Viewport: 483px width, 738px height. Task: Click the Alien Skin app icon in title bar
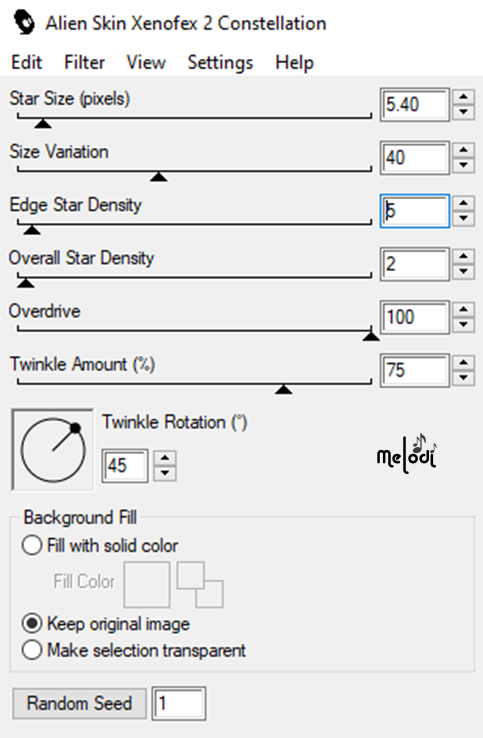24,23
